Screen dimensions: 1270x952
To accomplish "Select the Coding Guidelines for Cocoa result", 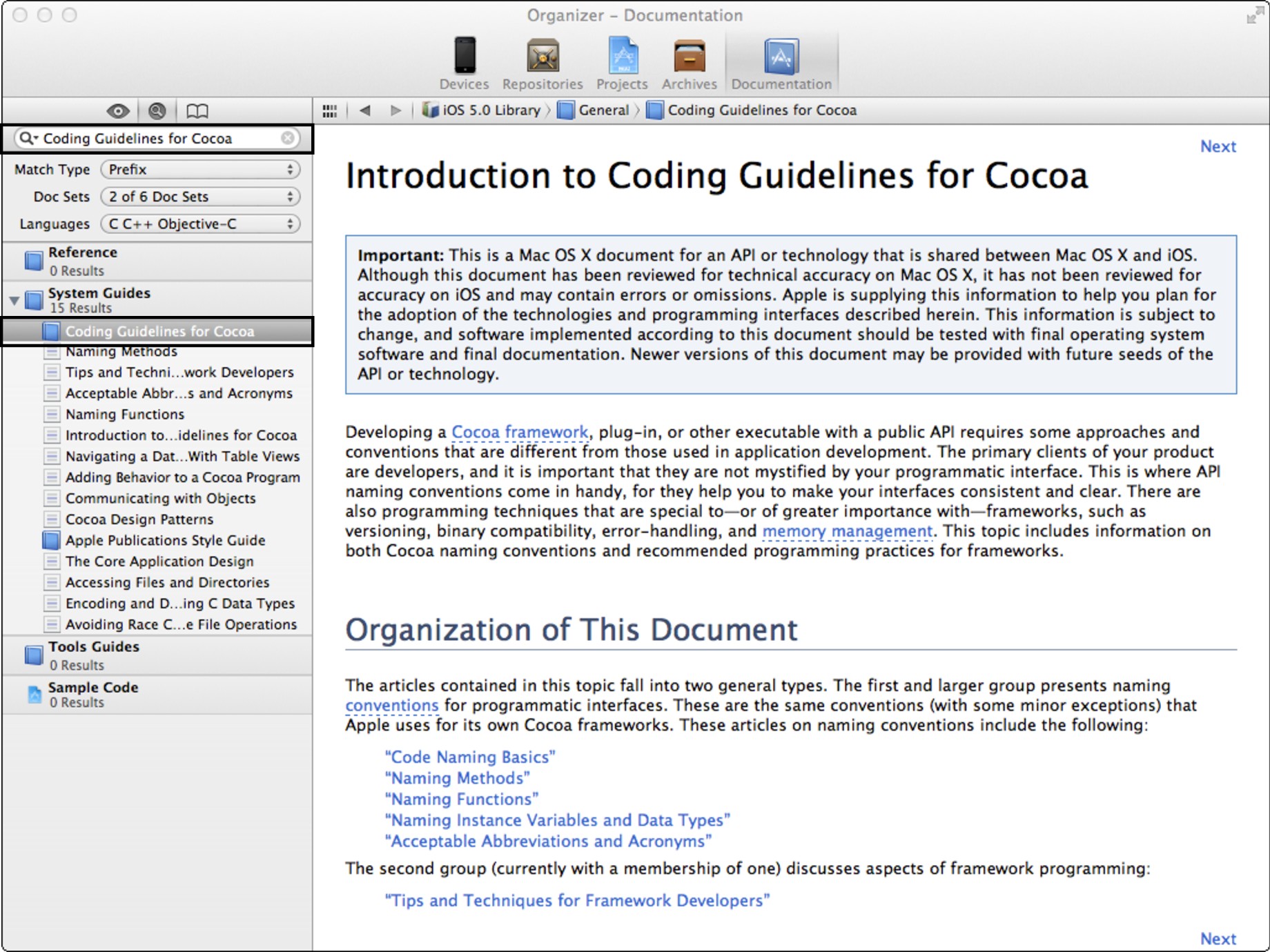I will (157, 331).
